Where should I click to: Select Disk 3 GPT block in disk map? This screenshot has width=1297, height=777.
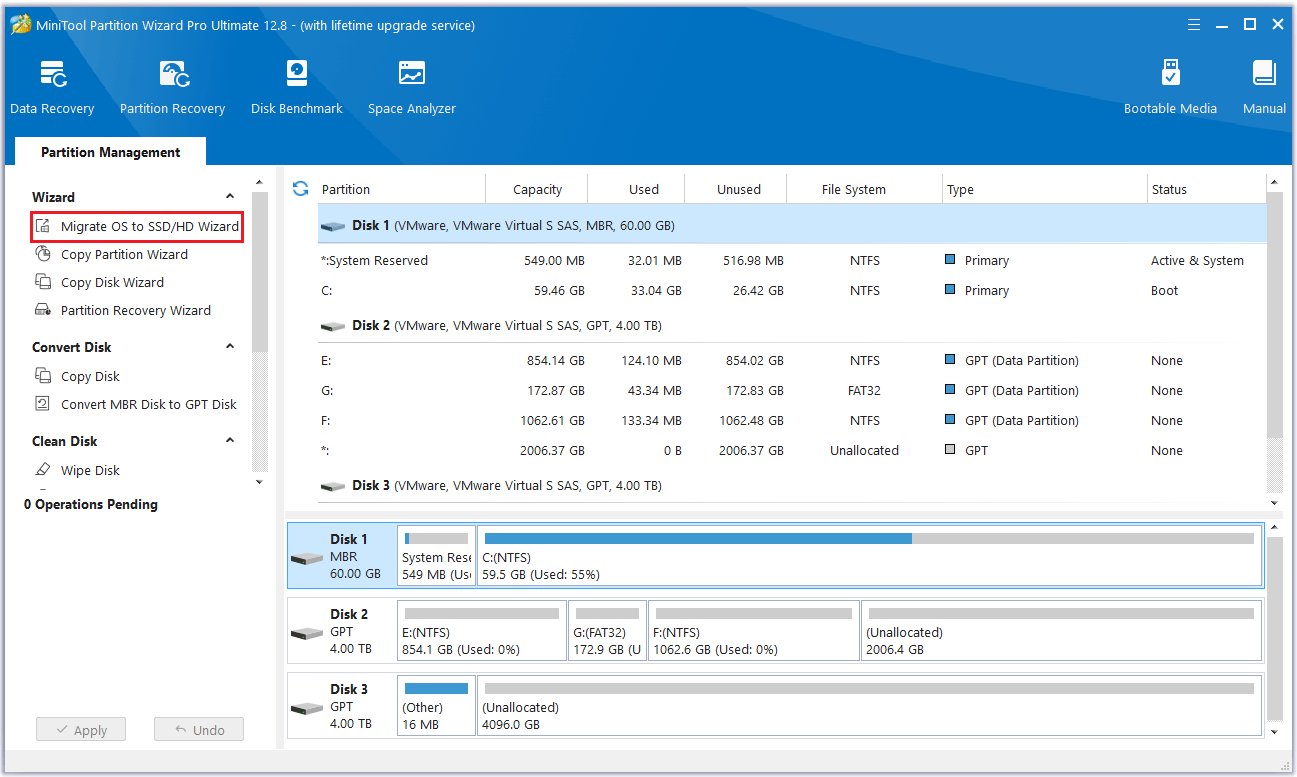tap(341, 705)
